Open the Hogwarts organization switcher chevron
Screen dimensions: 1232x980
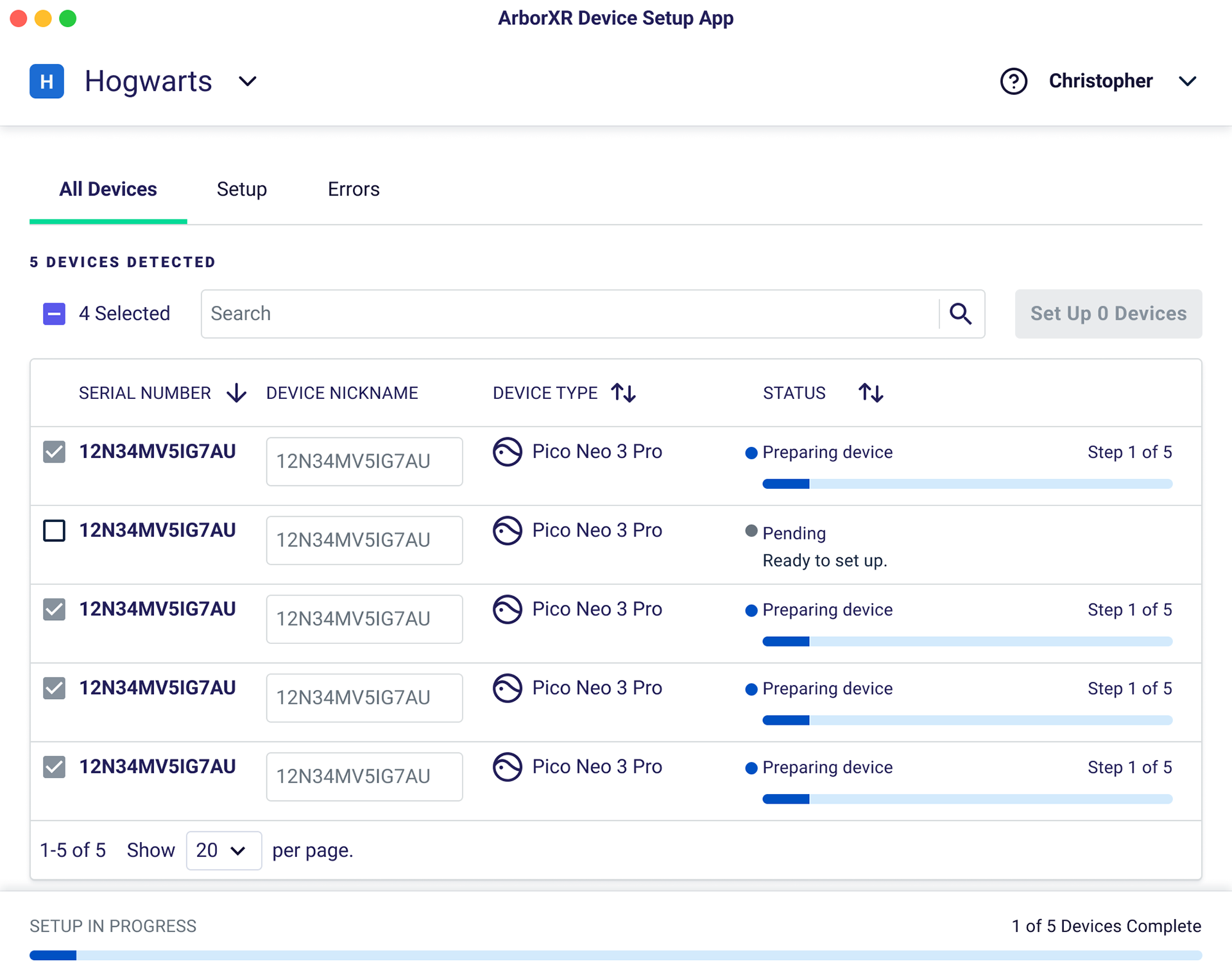pos(248,81)
